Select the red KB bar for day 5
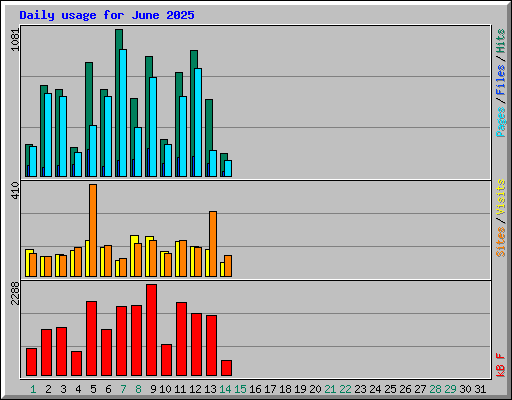512x400 pixels. [x=91, y=339]
